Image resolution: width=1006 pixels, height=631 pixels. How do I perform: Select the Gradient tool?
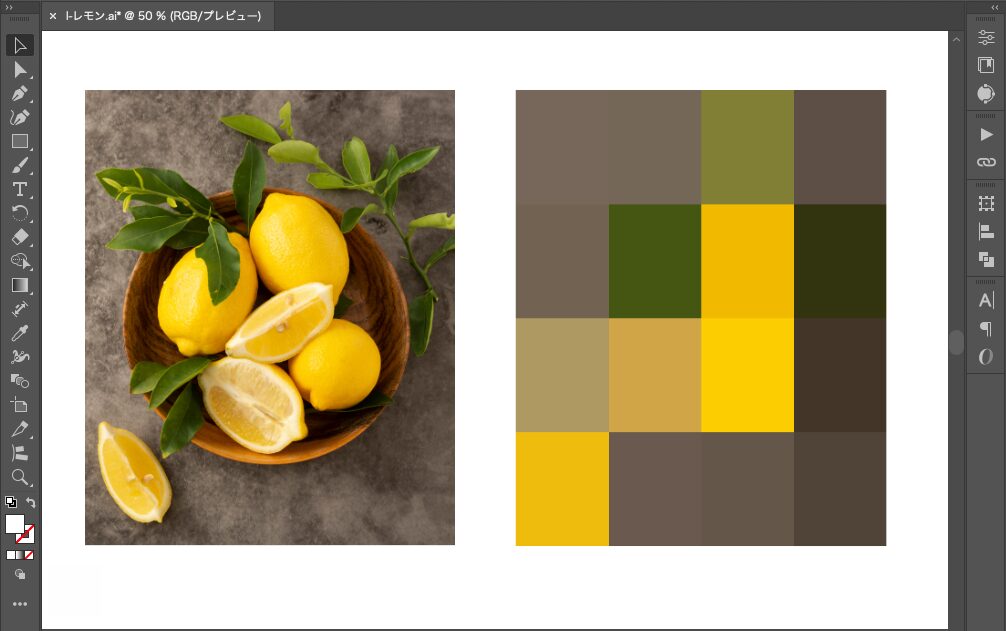[20, 285]
